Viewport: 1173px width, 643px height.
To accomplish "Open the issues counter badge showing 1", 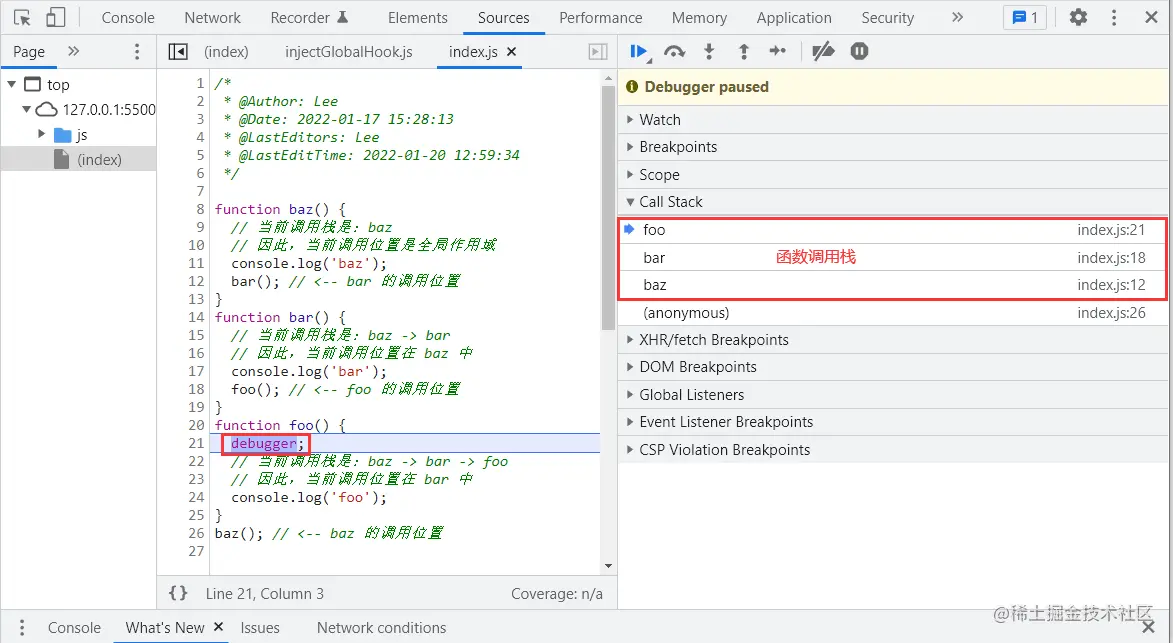I will (x=1025, y=17).
